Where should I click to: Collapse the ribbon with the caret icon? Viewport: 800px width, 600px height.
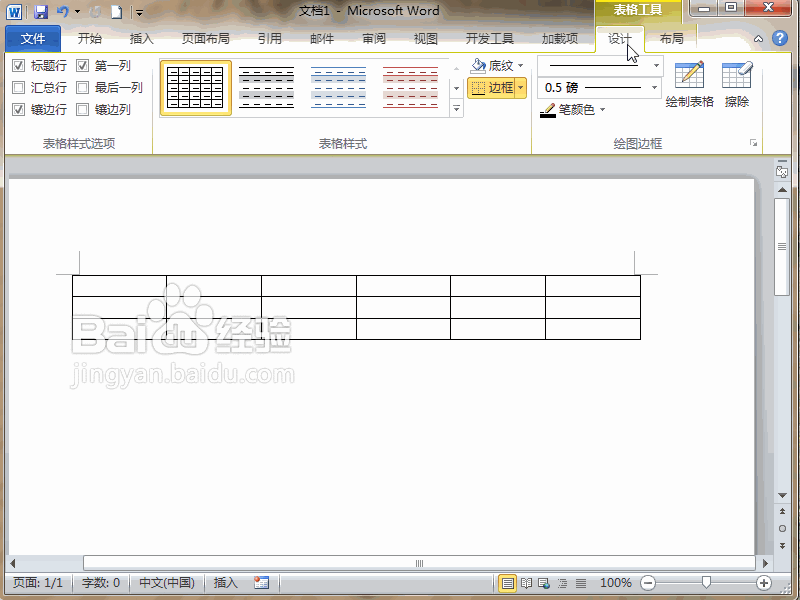[759, 39]
